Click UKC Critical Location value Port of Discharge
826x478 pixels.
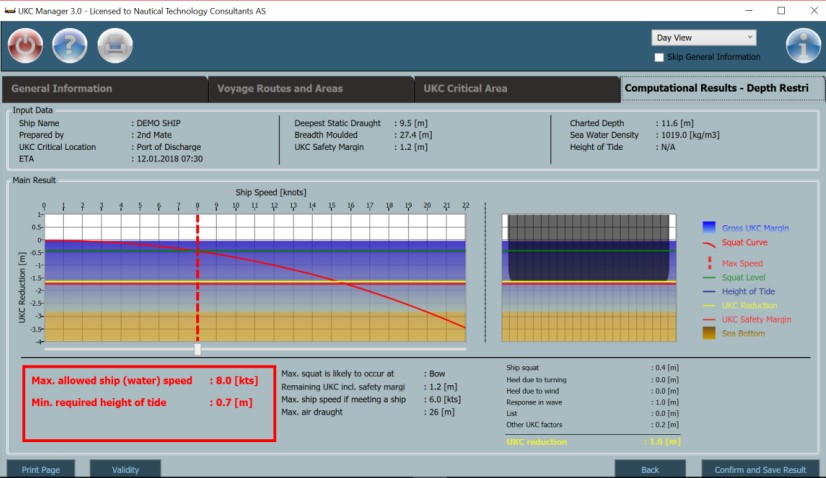click(x=169, y=147)
